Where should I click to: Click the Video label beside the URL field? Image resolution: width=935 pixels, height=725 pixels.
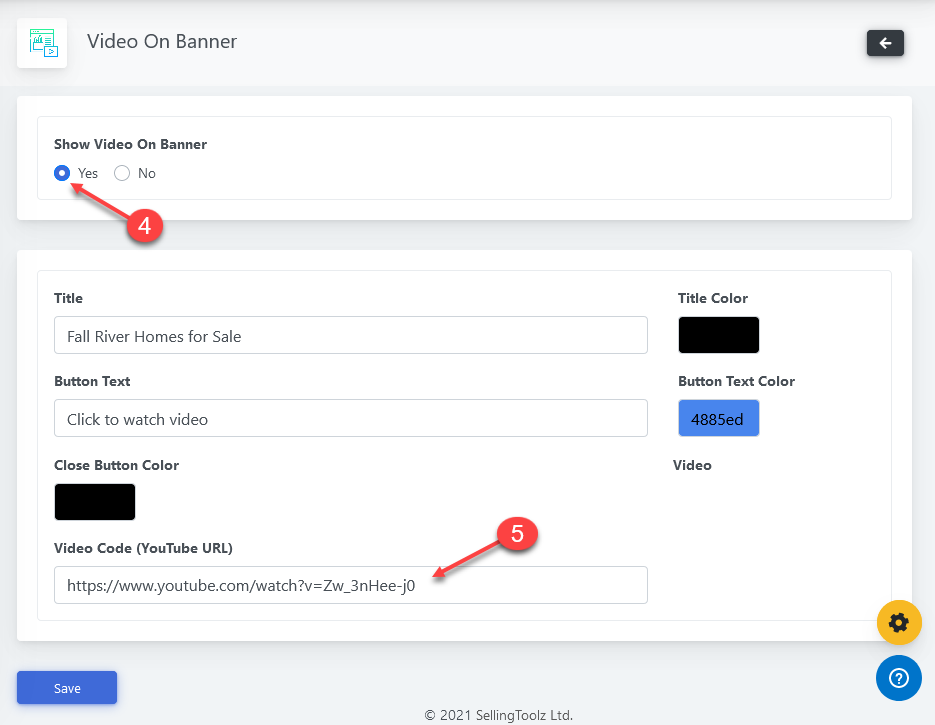(x=692, y=465)
